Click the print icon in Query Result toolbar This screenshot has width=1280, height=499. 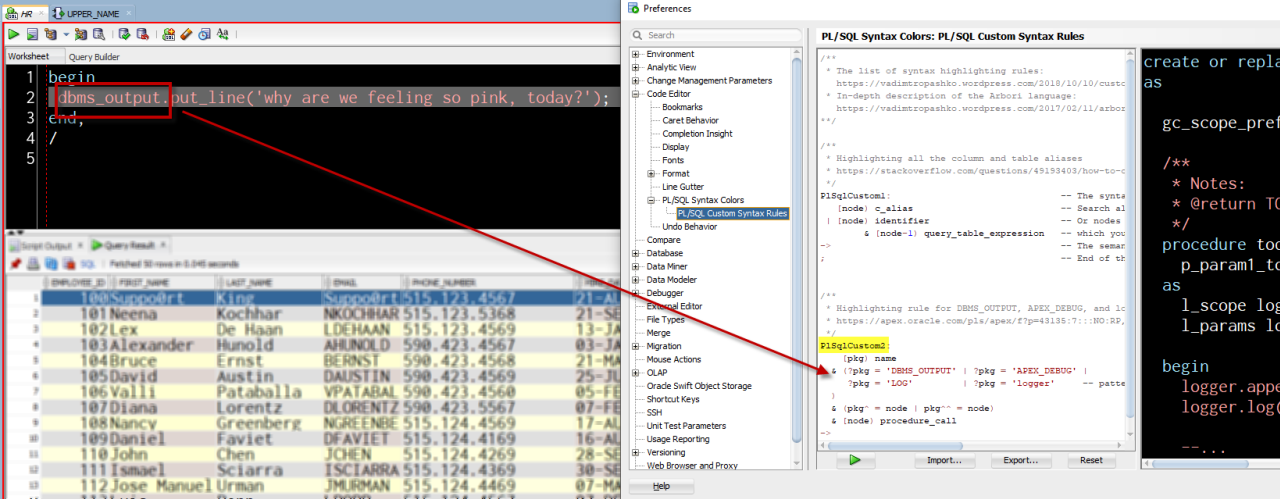click(33, 264)
